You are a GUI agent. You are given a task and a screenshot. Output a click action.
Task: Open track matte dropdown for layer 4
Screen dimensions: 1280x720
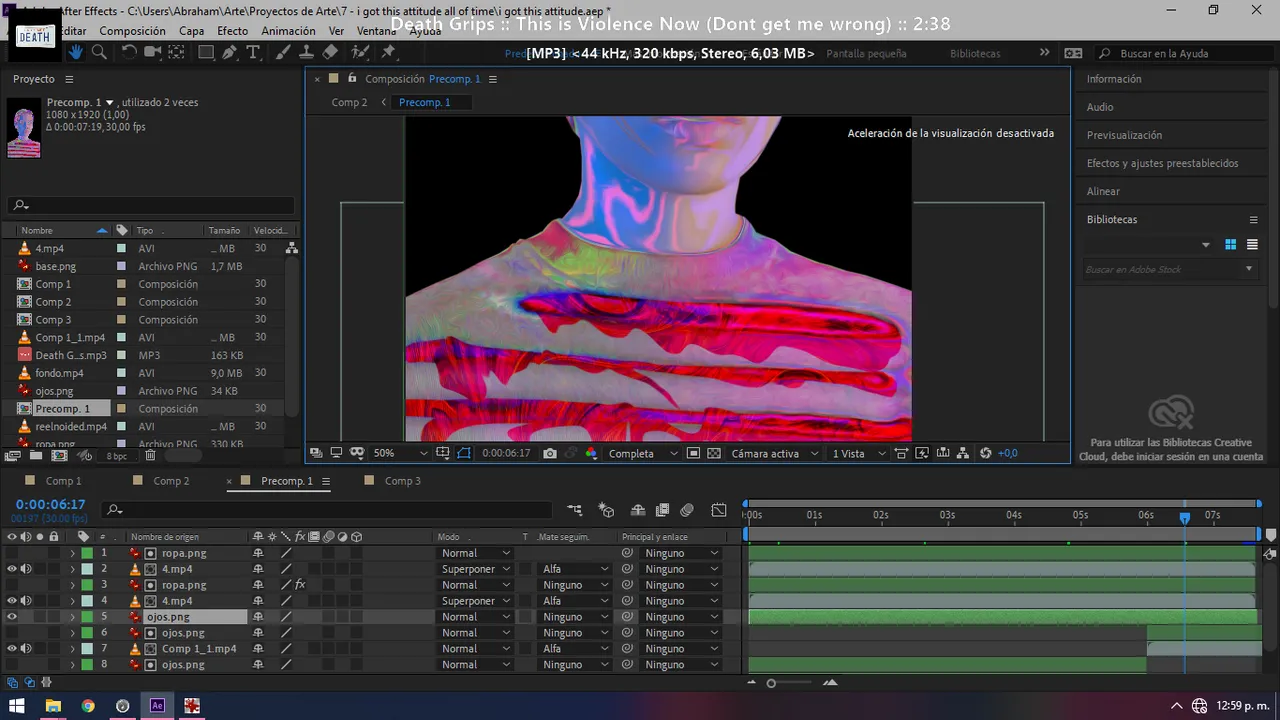[x=575, y=601]
